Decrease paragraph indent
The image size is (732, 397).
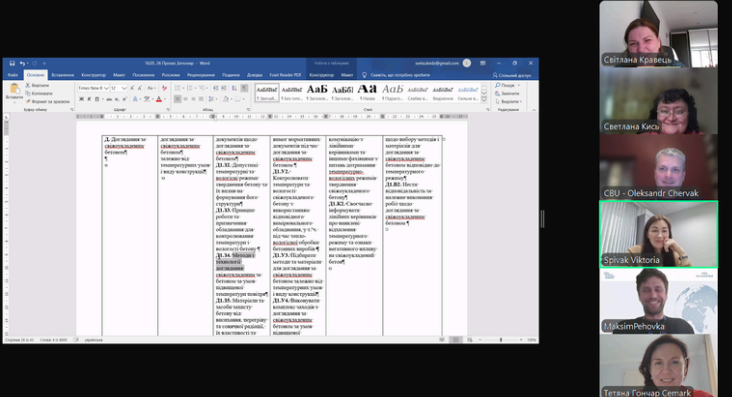pos(216,88)
